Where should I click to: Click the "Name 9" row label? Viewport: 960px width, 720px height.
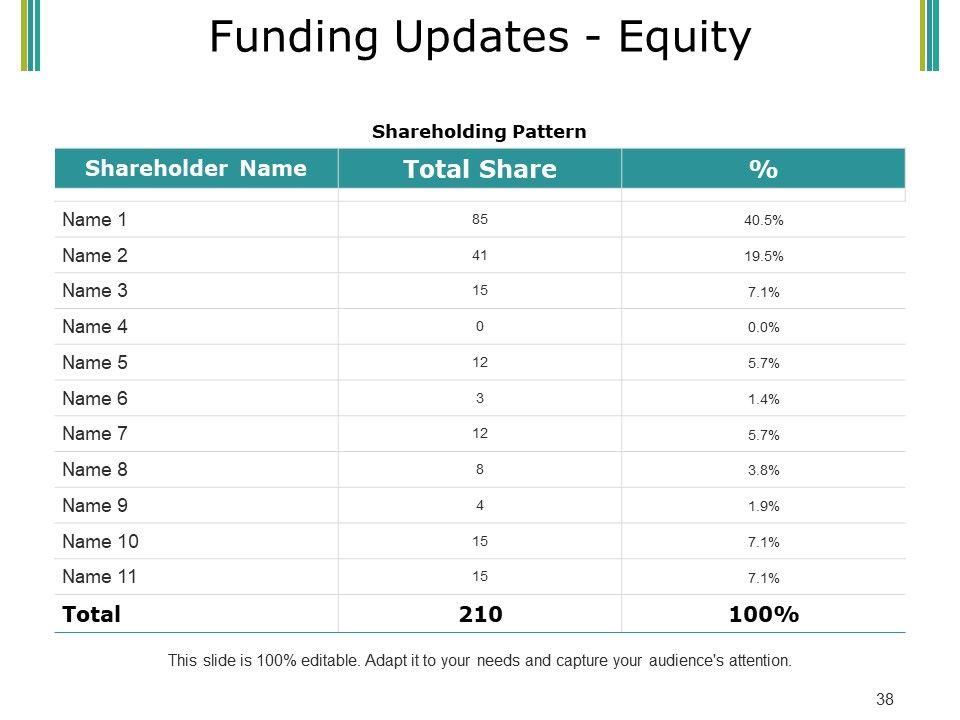[95, 506]
